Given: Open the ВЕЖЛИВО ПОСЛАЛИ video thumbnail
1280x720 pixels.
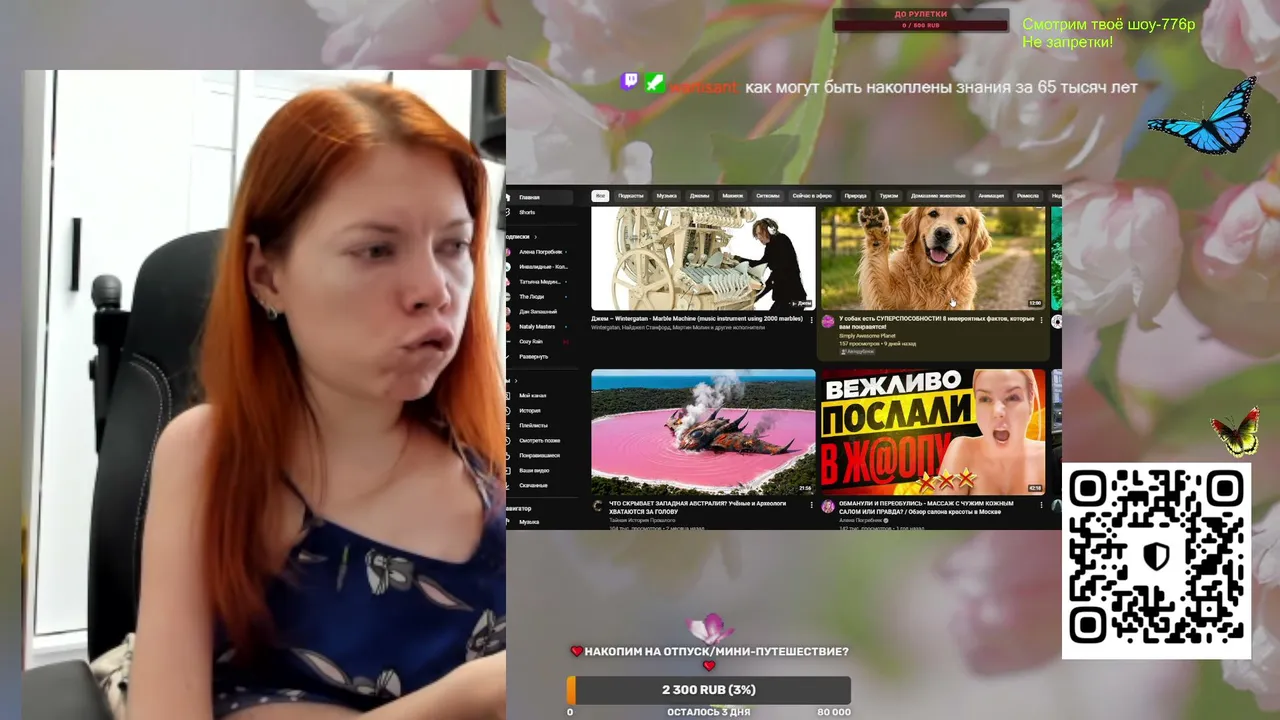Looking at the screenshot, I should coord(933,432).
